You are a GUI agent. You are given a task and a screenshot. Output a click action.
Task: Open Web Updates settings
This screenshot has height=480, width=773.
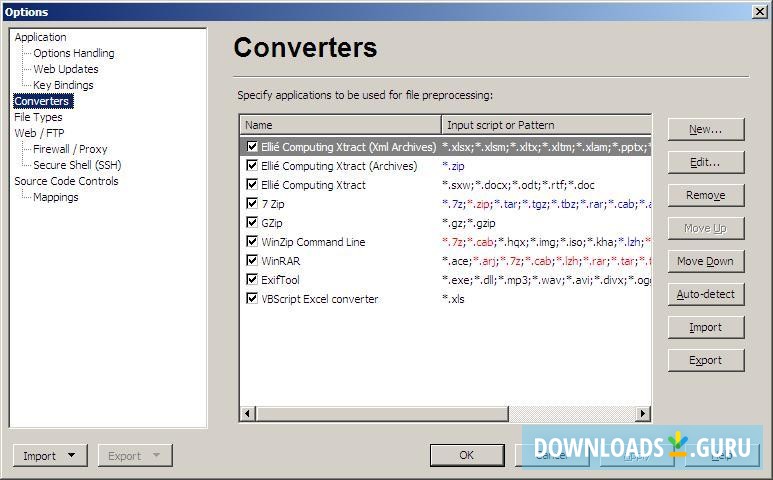coord(66,69)
